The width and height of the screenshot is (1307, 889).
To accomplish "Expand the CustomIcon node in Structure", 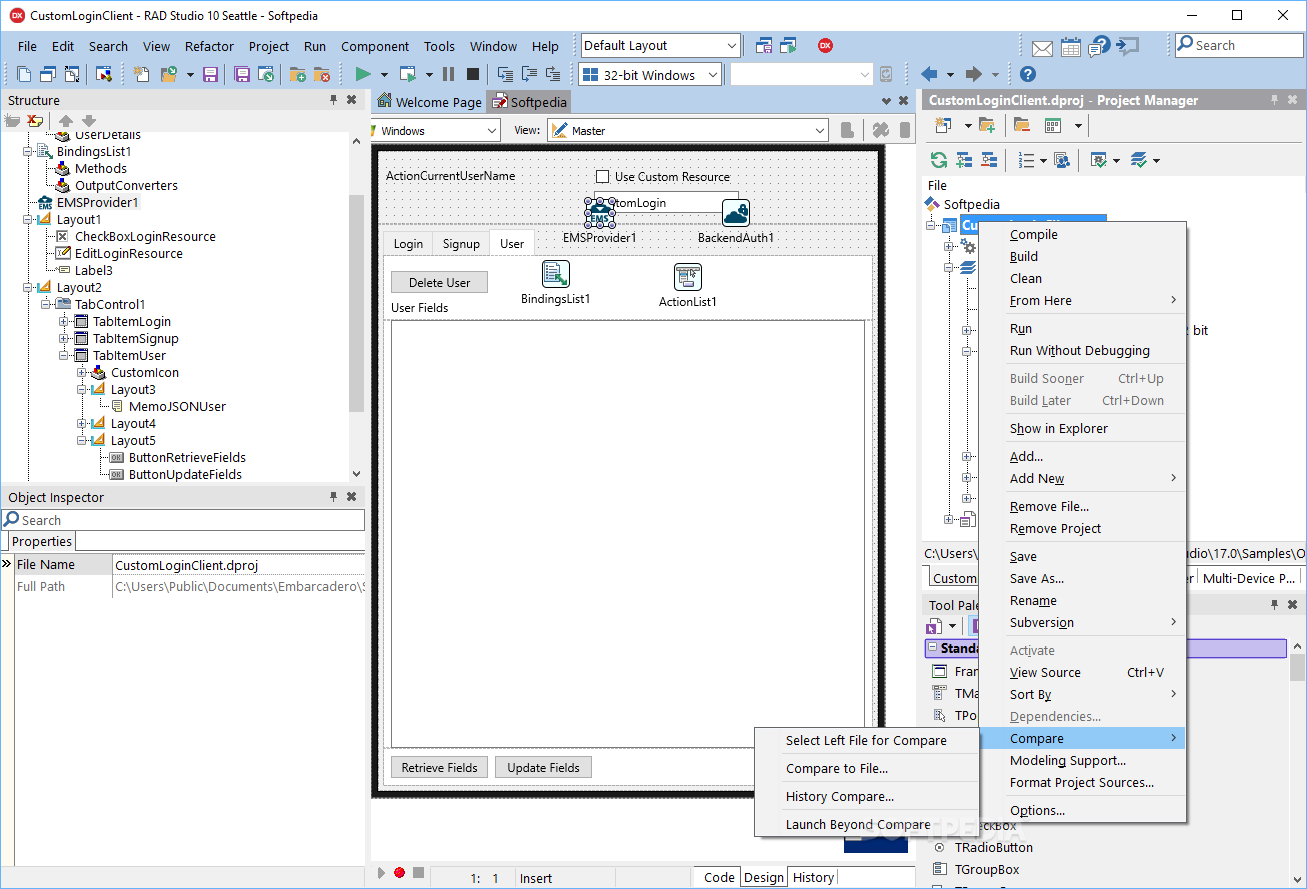I will 83,372.
